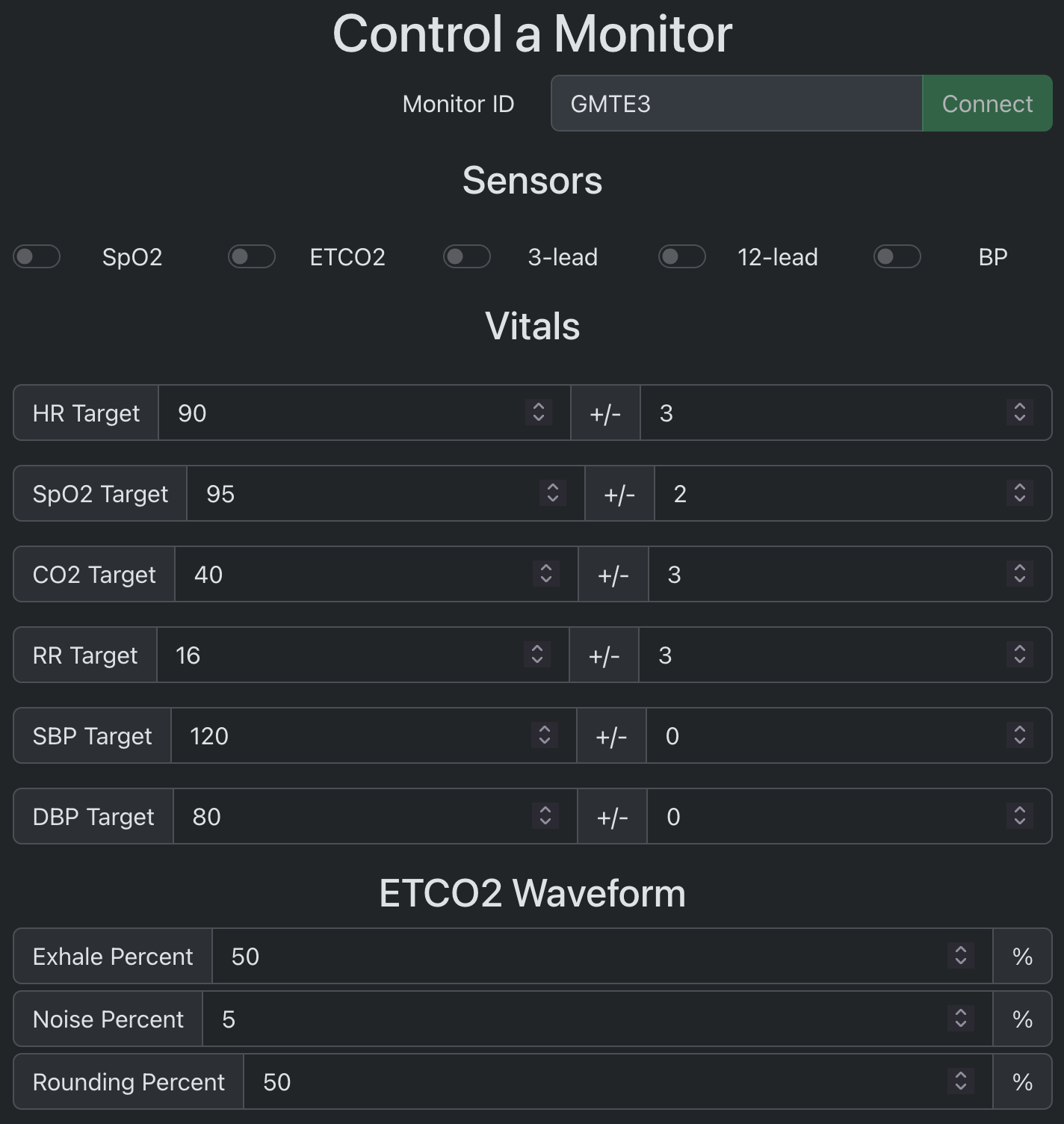Click the HR Target variance spinner arrows
Image resolution: width=1064 pixels, height=1124 pixels.
point(1020,412)
